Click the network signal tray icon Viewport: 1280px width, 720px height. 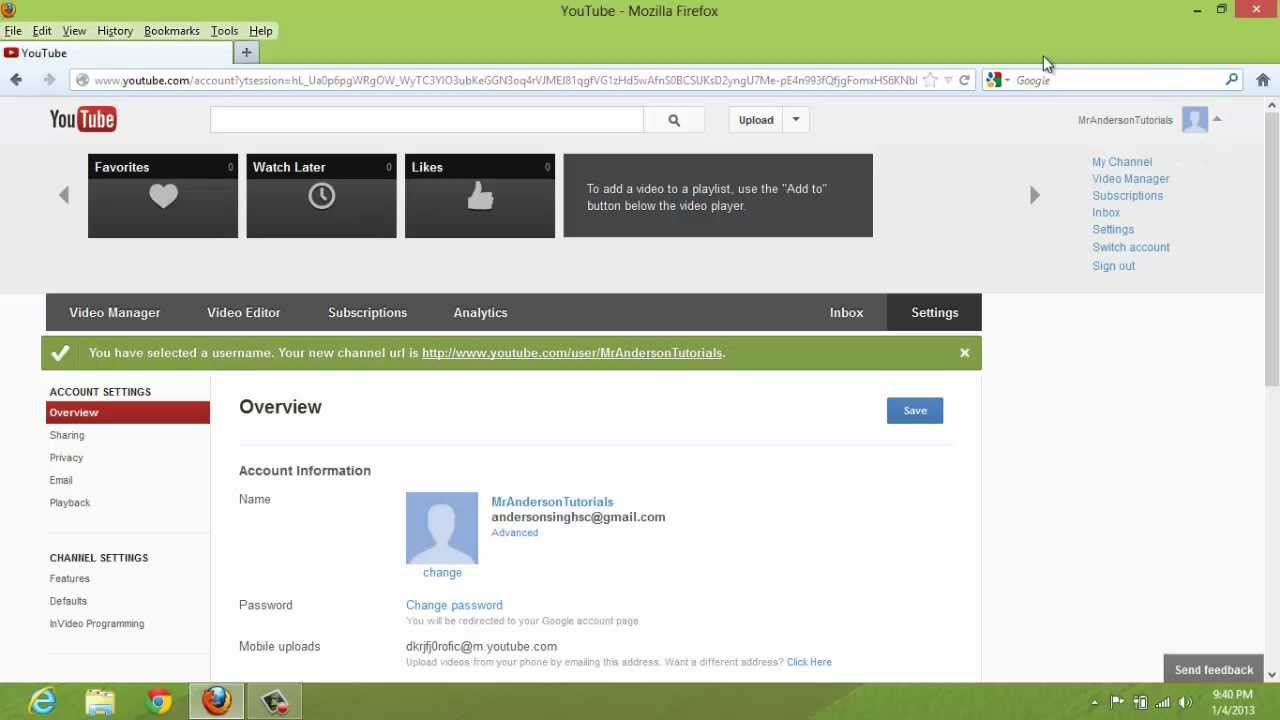[x=1163, y=702]
